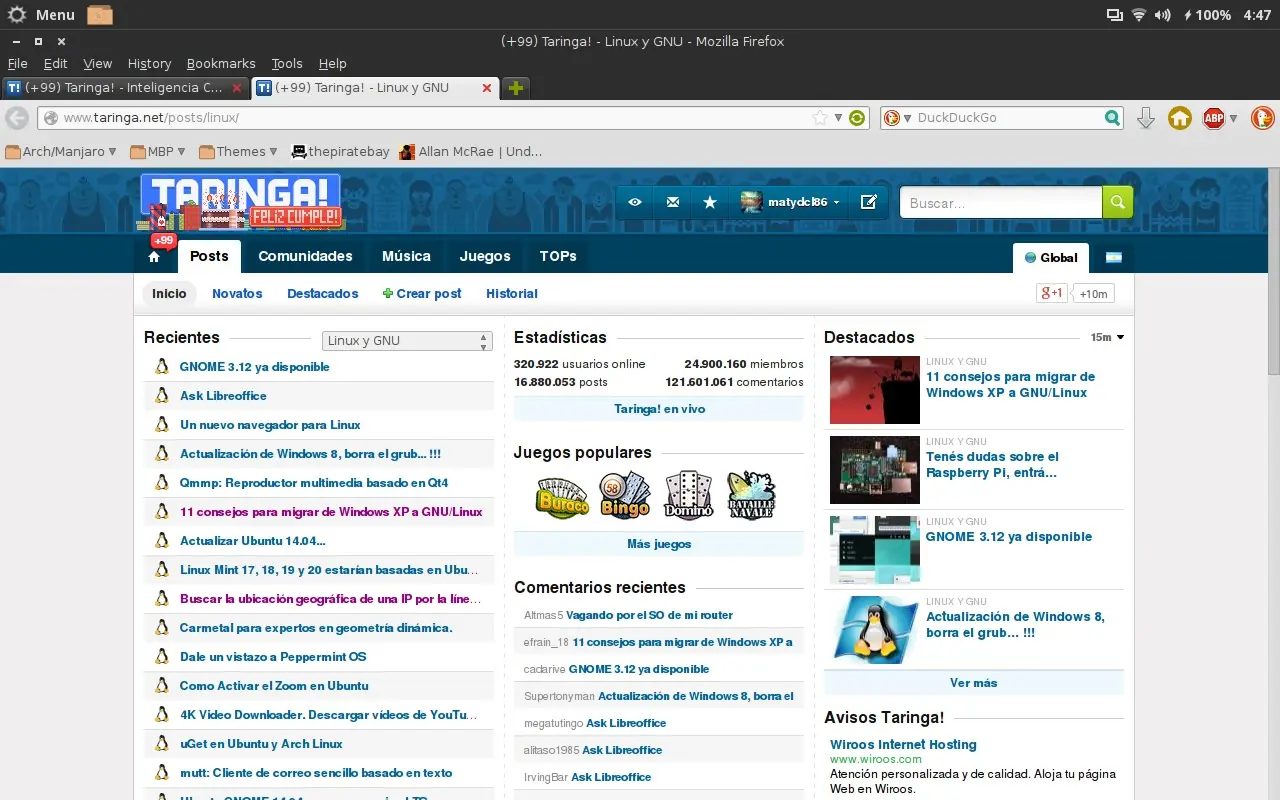
Task: Click the Firefox back arrow button
Action: coord(16,118)
